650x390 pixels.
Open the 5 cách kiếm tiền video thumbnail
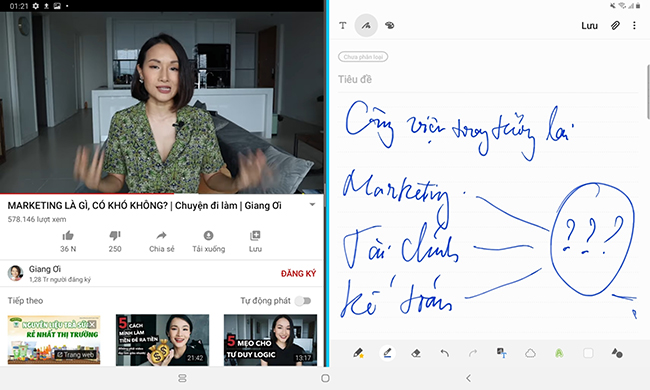tap(162, 340)
